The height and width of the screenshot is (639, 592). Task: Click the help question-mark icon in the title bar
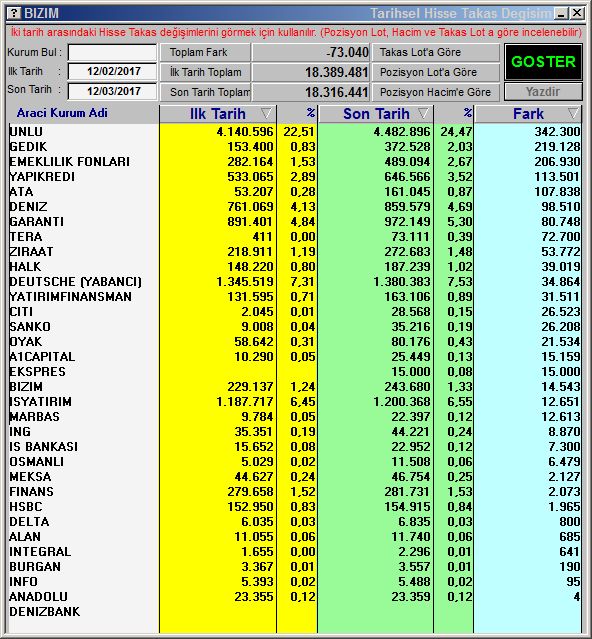(14, 13)
